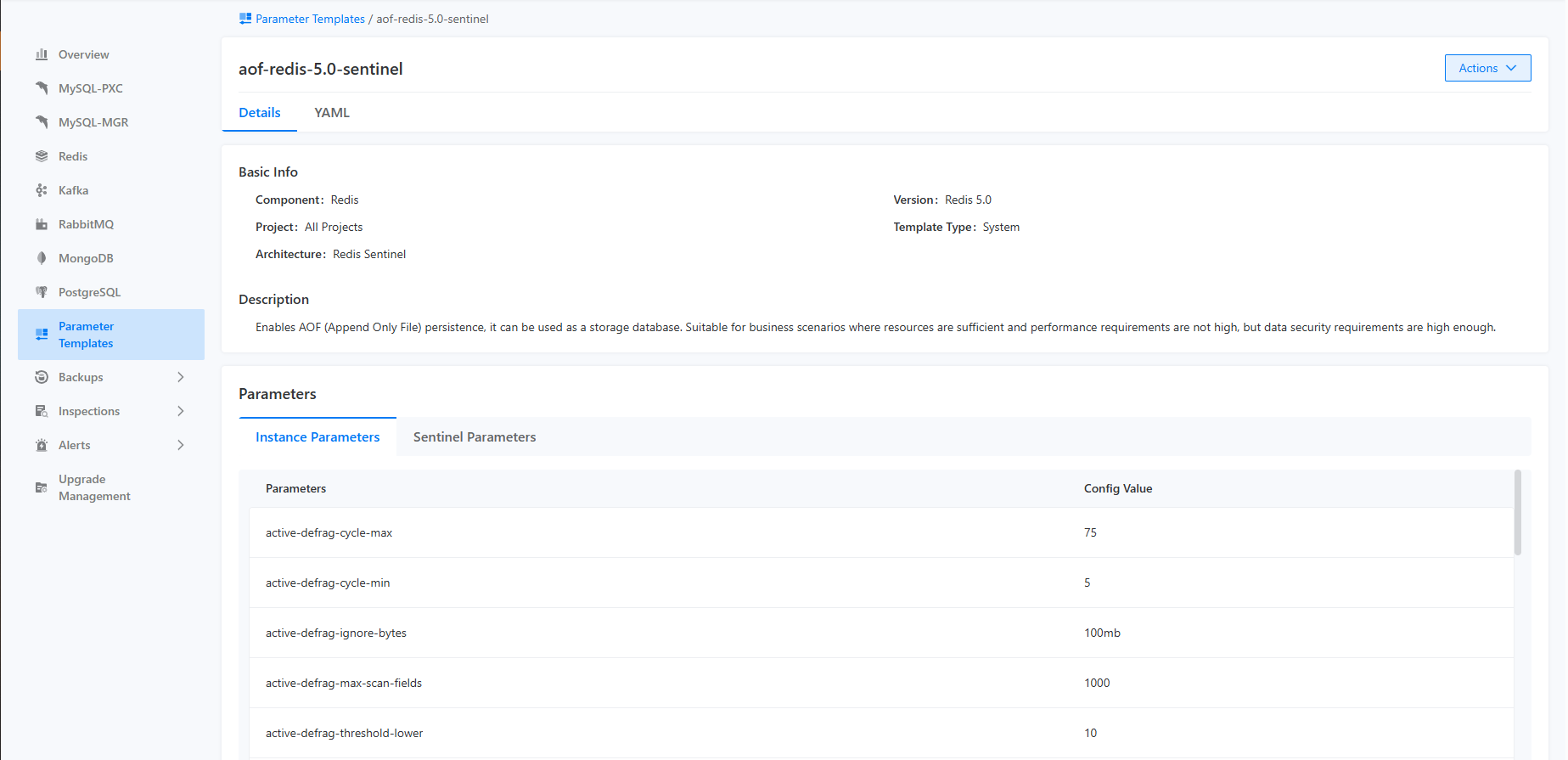Screen dimensions: 1568x760
Task: Select the Instance Parameters tab
Action: [x=318, y=437]
